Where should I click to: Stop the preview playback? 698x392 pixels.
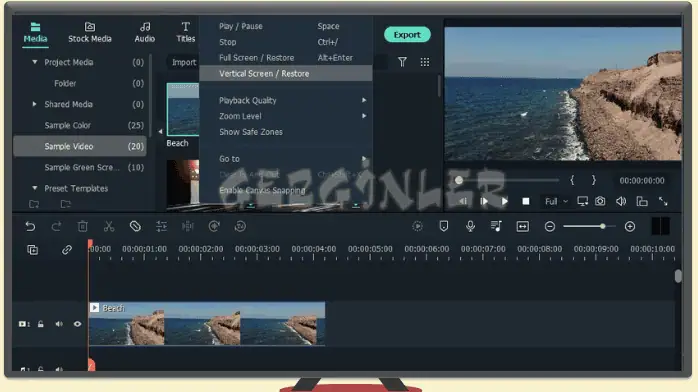[526, 202]
